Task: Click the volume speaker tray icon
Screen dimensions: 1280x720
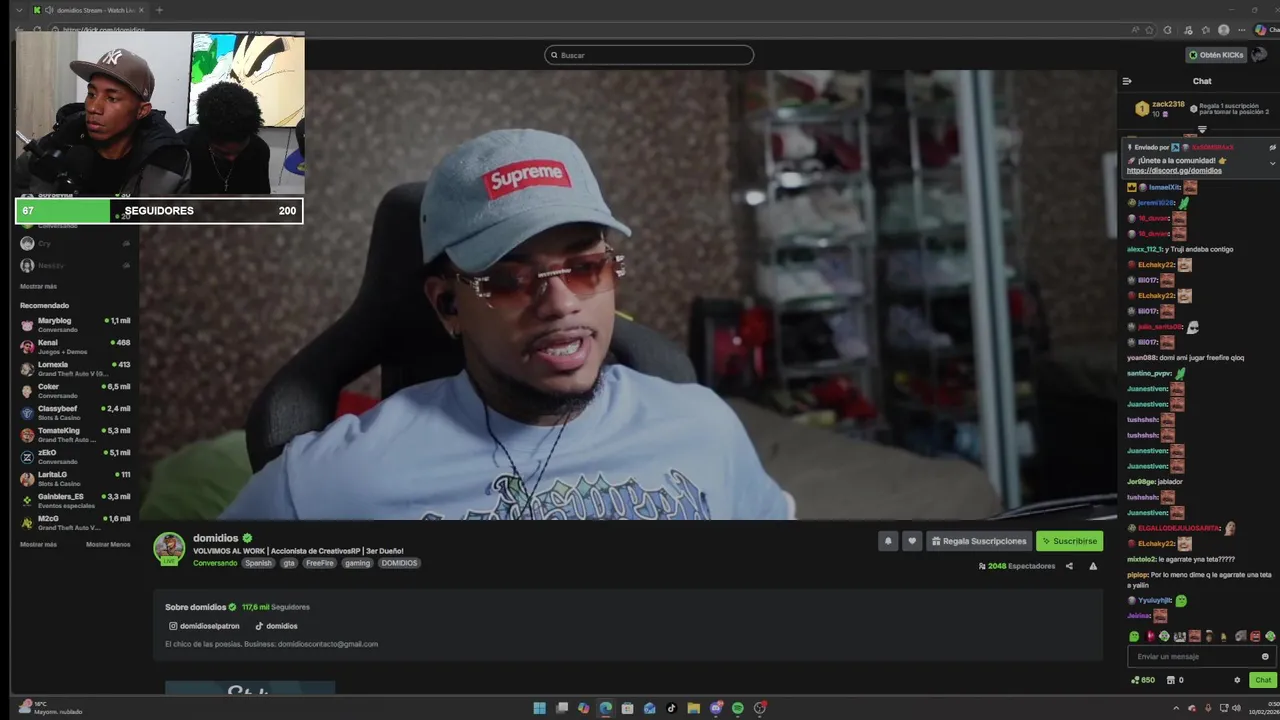Action: pyautogui.click(x=1238, y=708)
